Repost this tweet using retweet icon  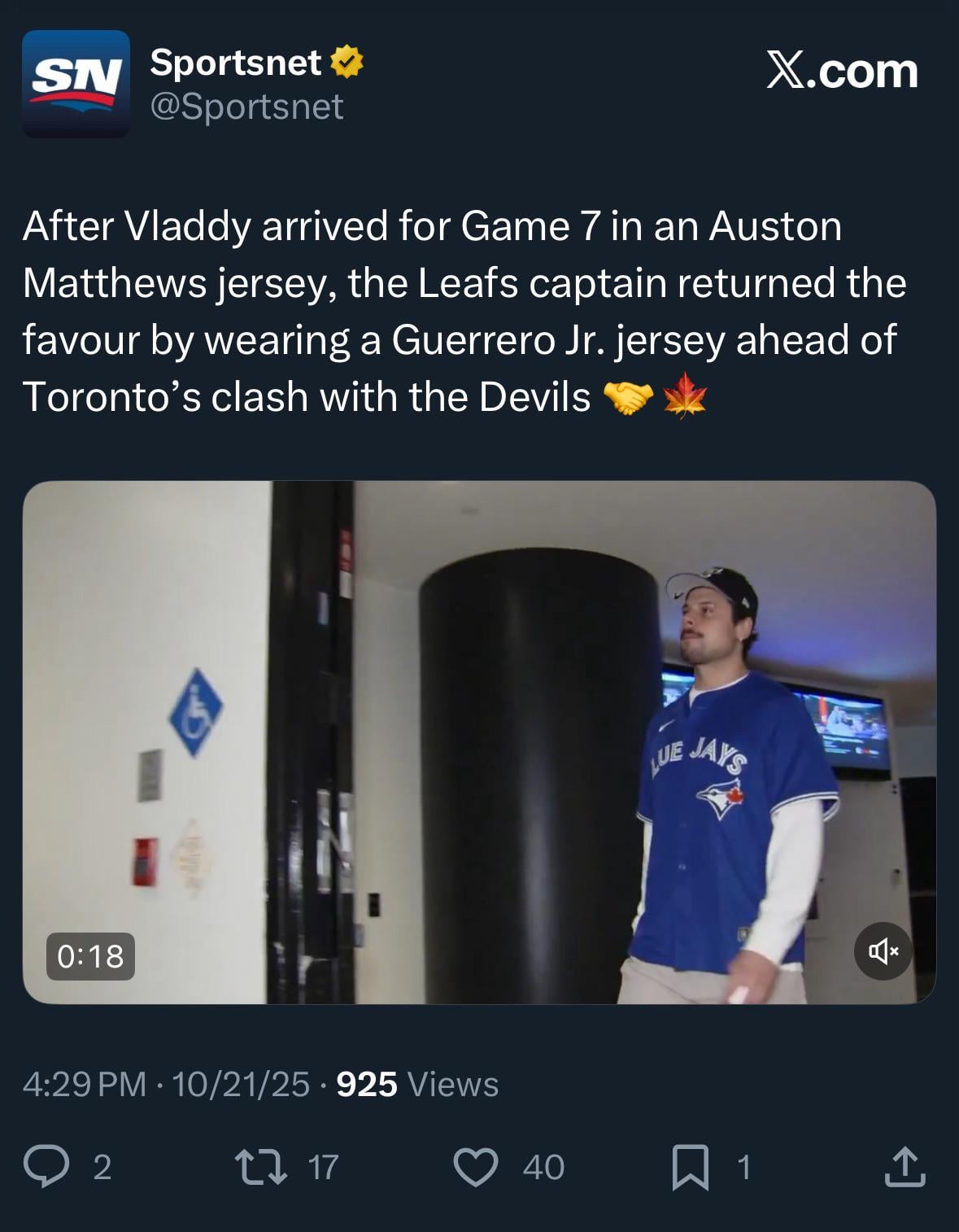pos(260,1166)
